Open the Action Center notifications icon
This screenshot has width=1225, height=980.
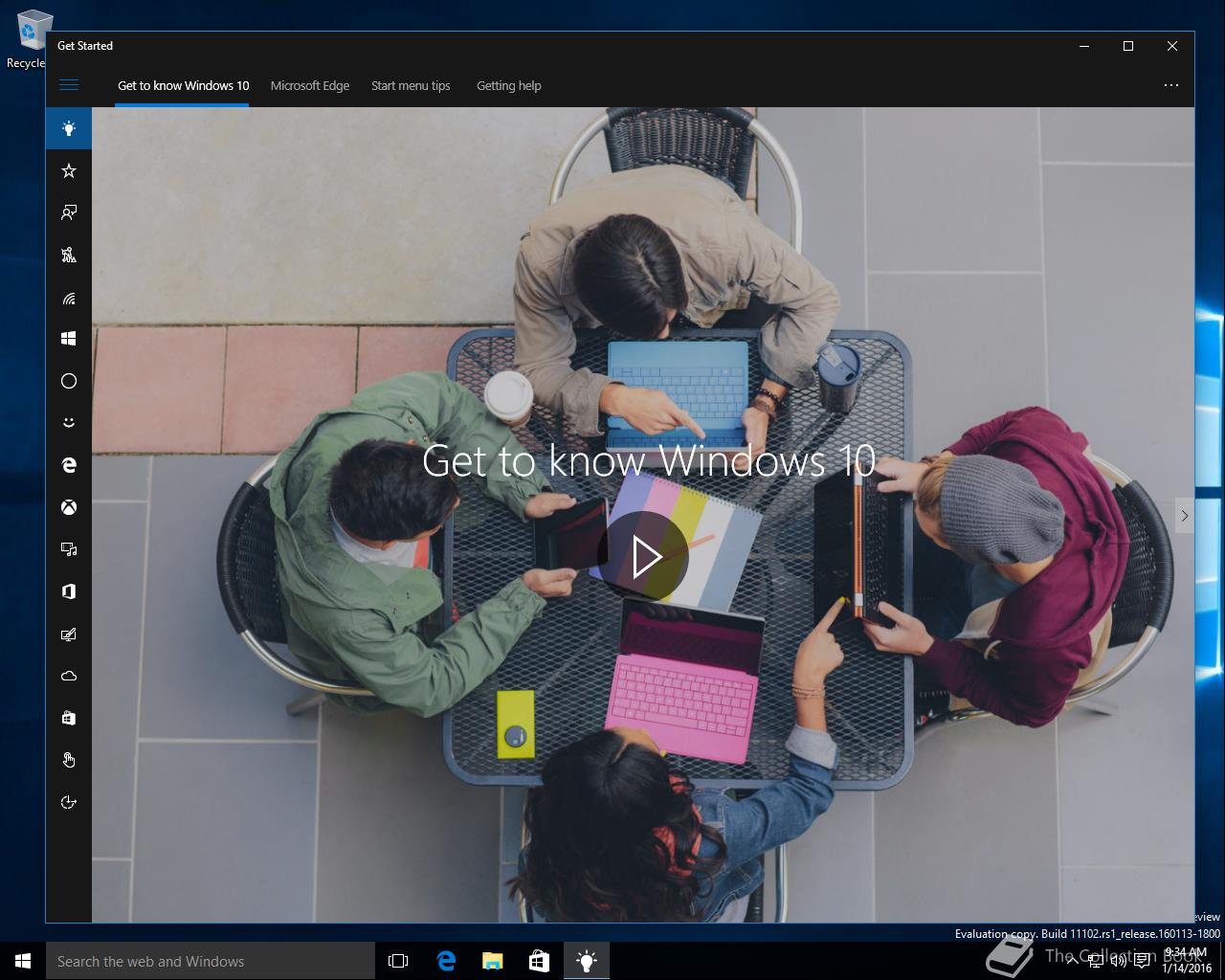(x=1141, y=961)
